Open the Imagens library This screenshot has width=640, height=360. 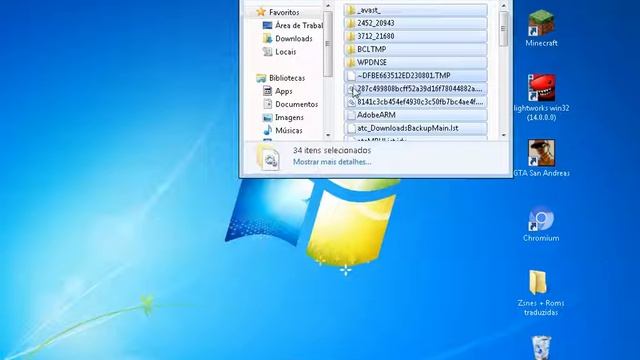[x=289, y=118]
